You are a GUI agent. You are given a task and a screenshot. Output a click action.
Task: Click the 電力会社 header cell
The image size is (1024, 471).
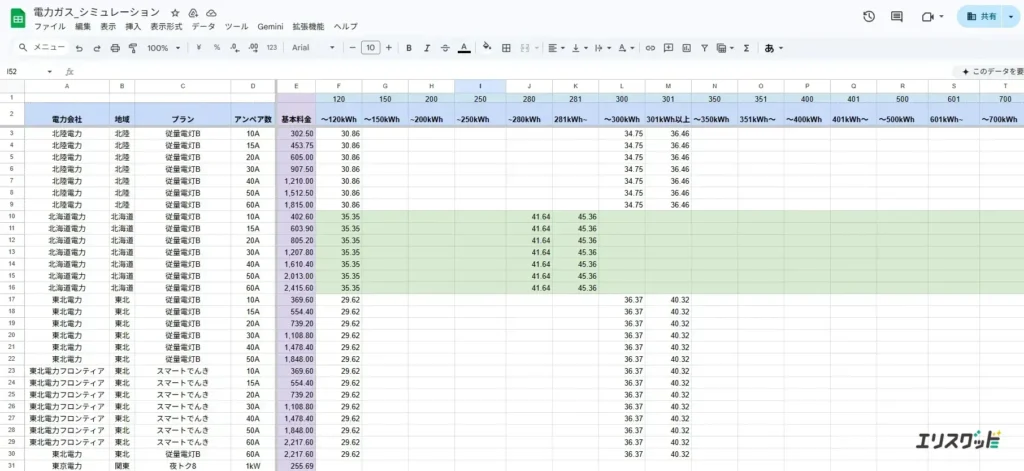[x=67, y=115]
